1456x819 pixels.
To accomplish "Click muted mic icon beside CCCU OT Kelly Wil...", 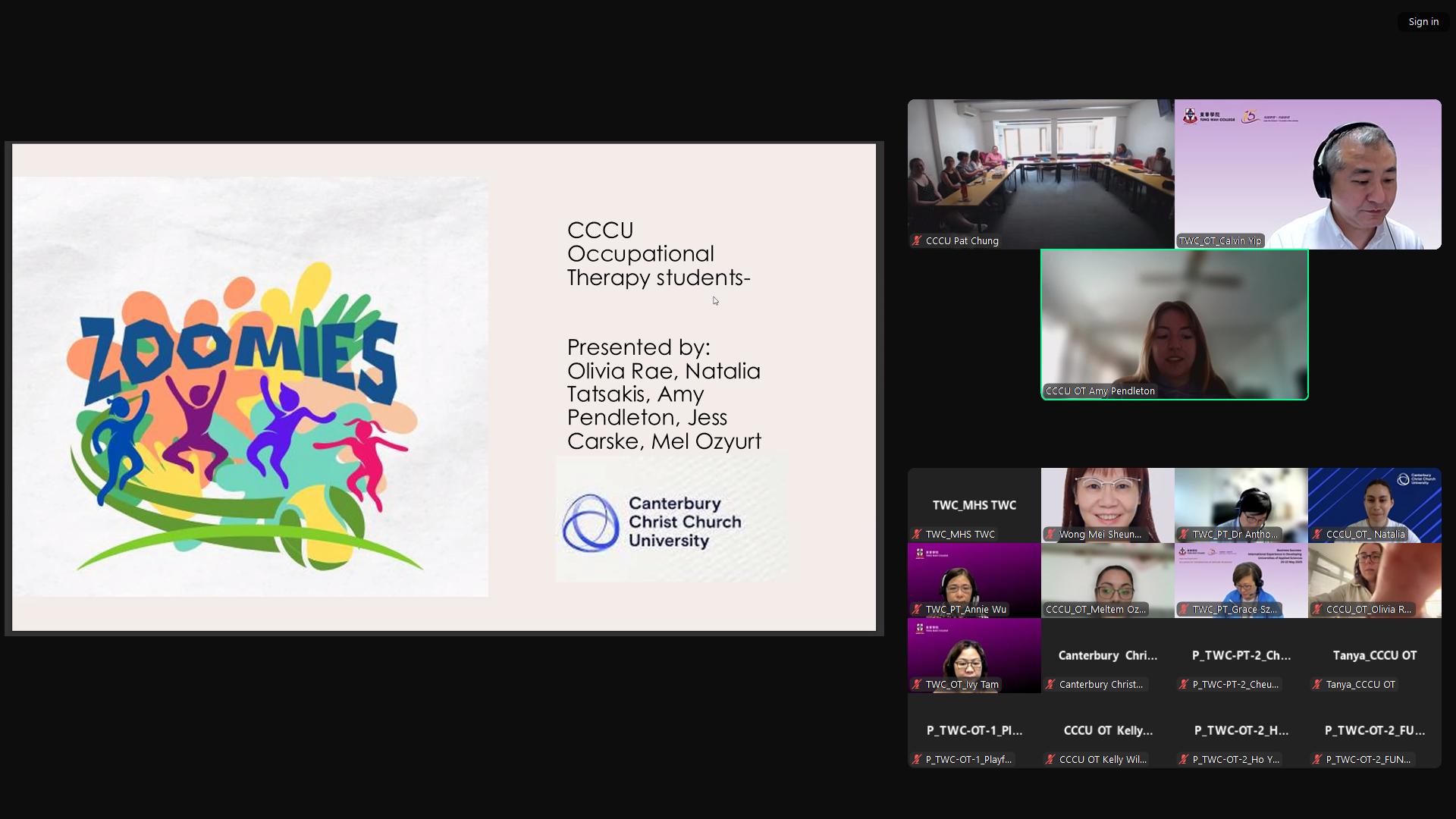I will coord(1050,759).
